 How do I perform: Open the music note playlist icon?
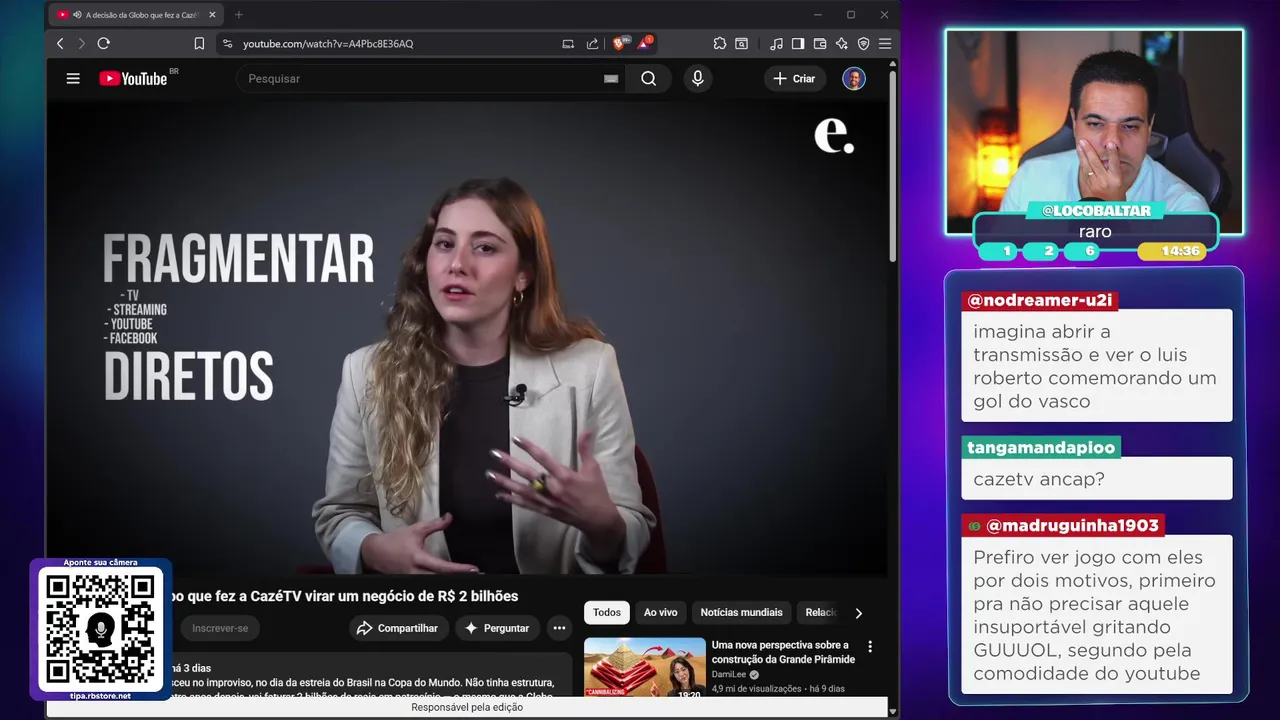[777, 43]
